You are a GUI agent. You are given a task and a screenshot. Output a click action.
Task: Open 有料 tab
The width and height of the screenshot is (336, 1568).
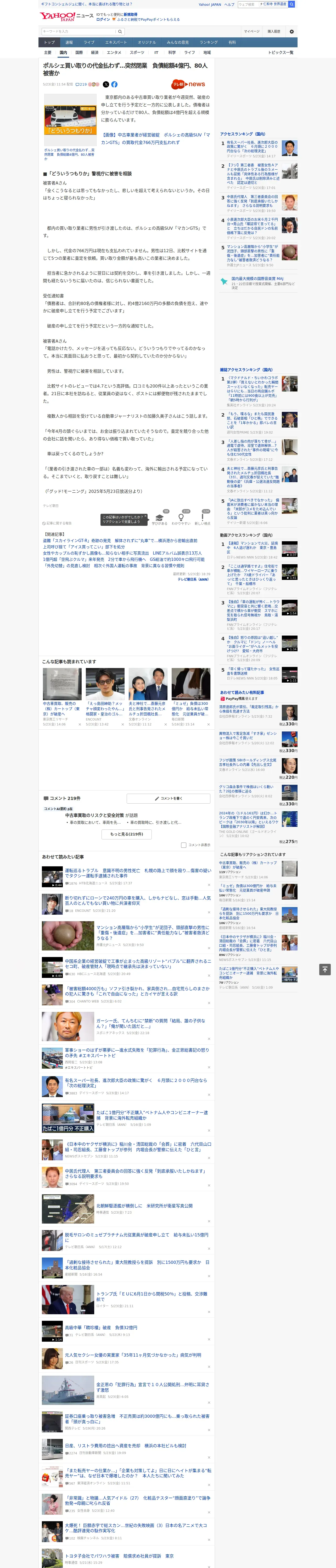coord(232,43)
